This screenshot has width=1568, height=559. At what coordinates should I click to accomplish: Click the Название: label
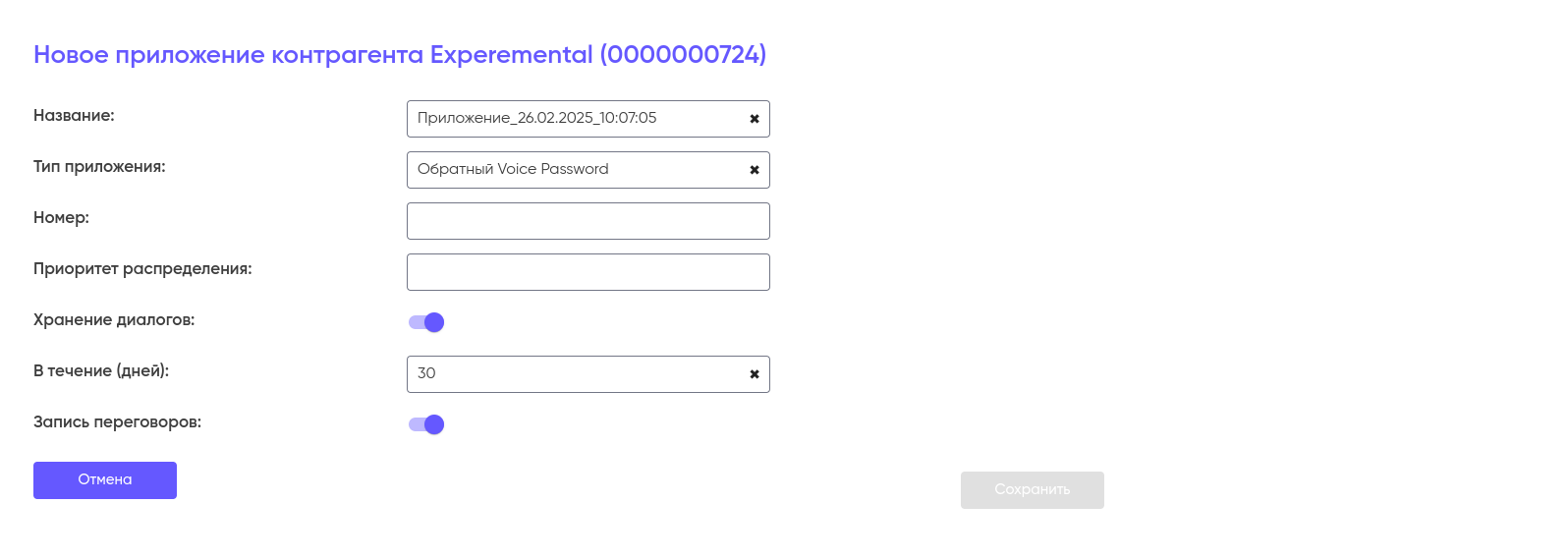[74, 116]
